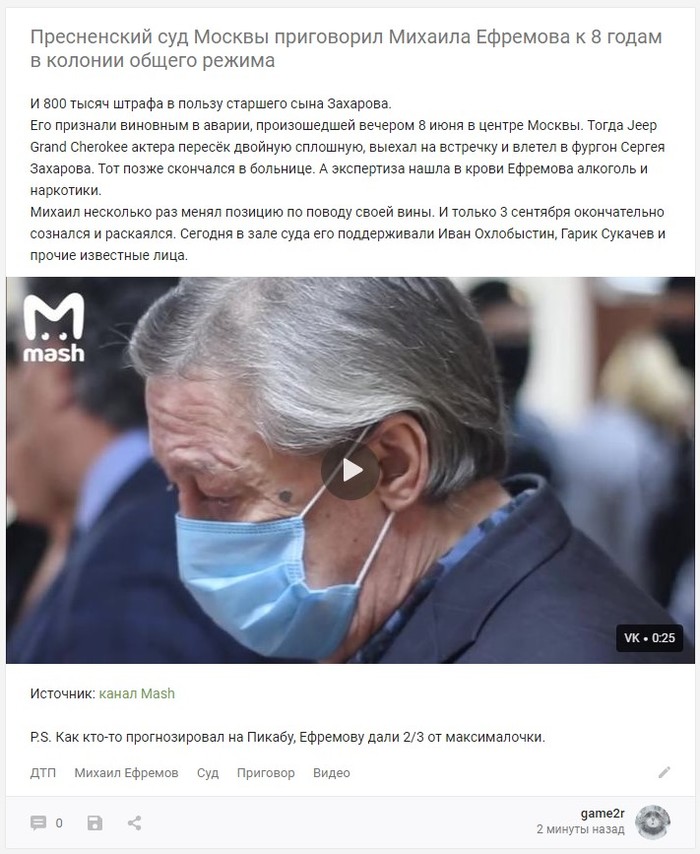This screenshot has height=854, width=700.
Task: Click the 2 минуты назад timestamp
Action: click(580, 829)
